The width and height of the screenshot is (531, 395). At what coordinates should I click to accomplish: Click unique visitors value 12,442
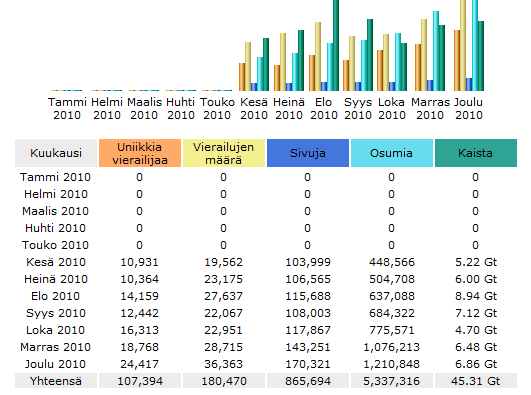(x=140, y=313)
